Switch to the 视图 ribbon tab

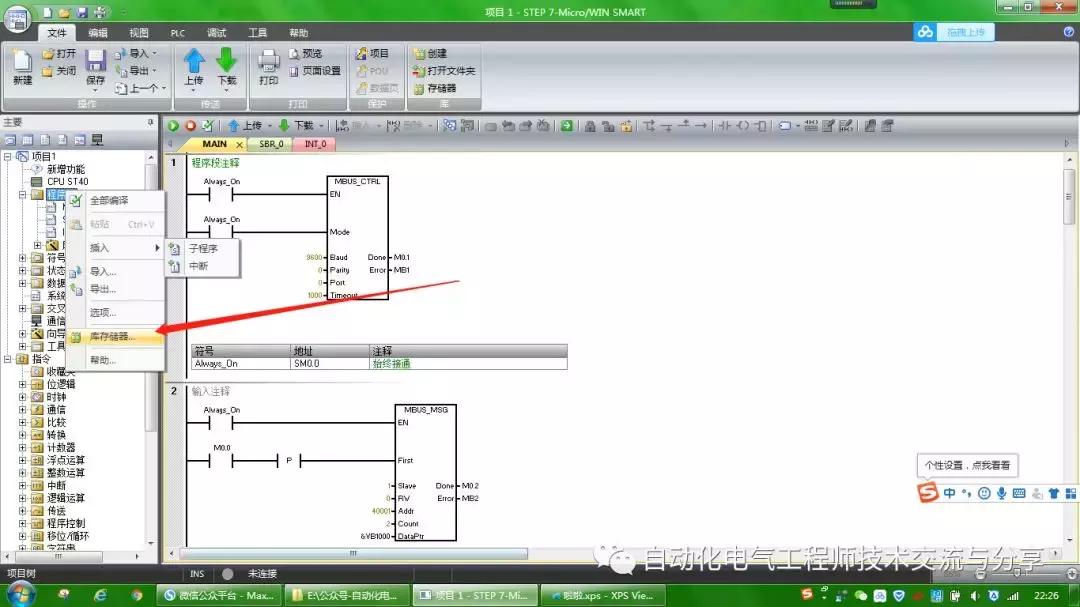[x=138, y=32]
